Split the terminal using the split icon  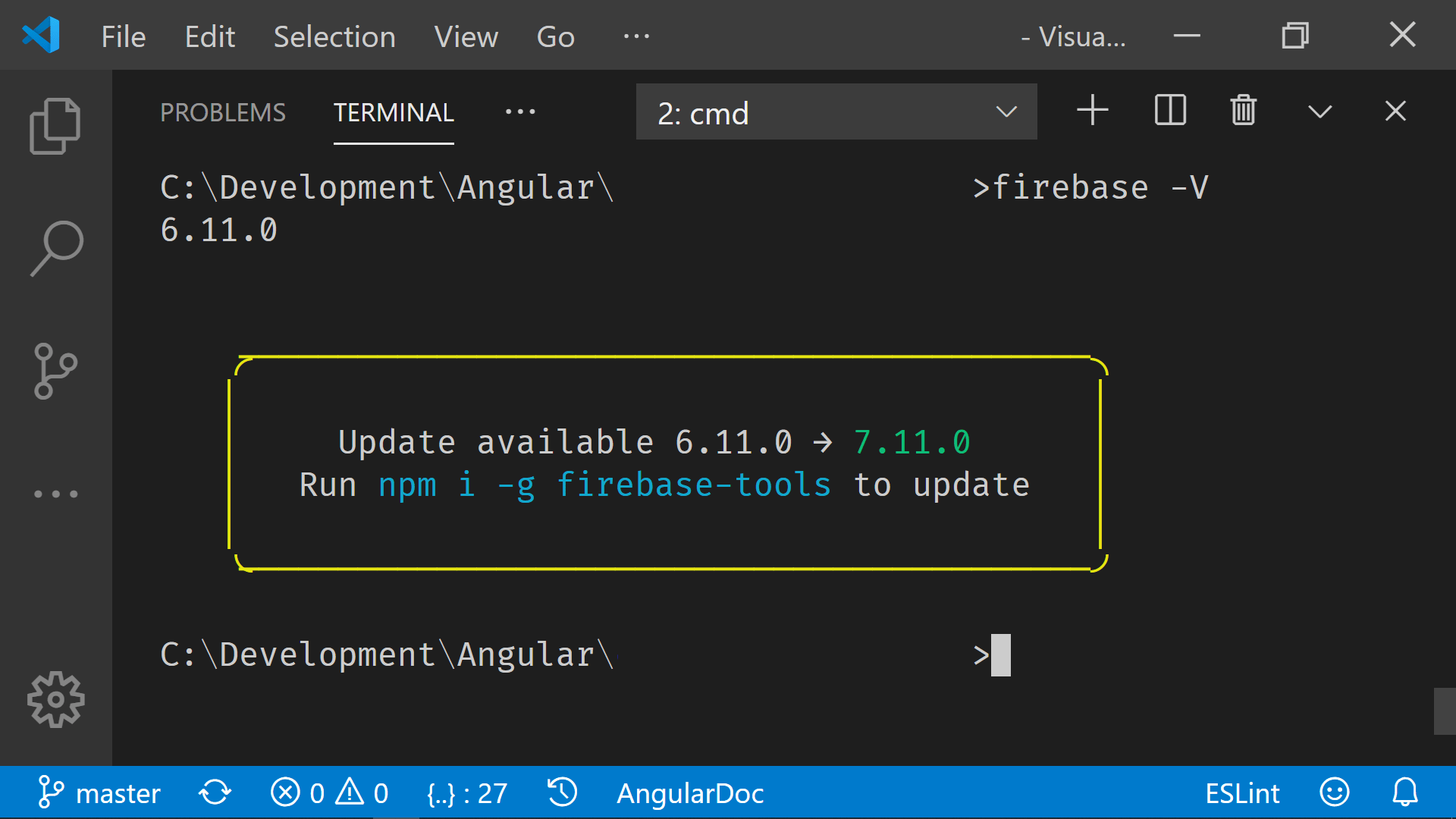(x=1169, y=111)
